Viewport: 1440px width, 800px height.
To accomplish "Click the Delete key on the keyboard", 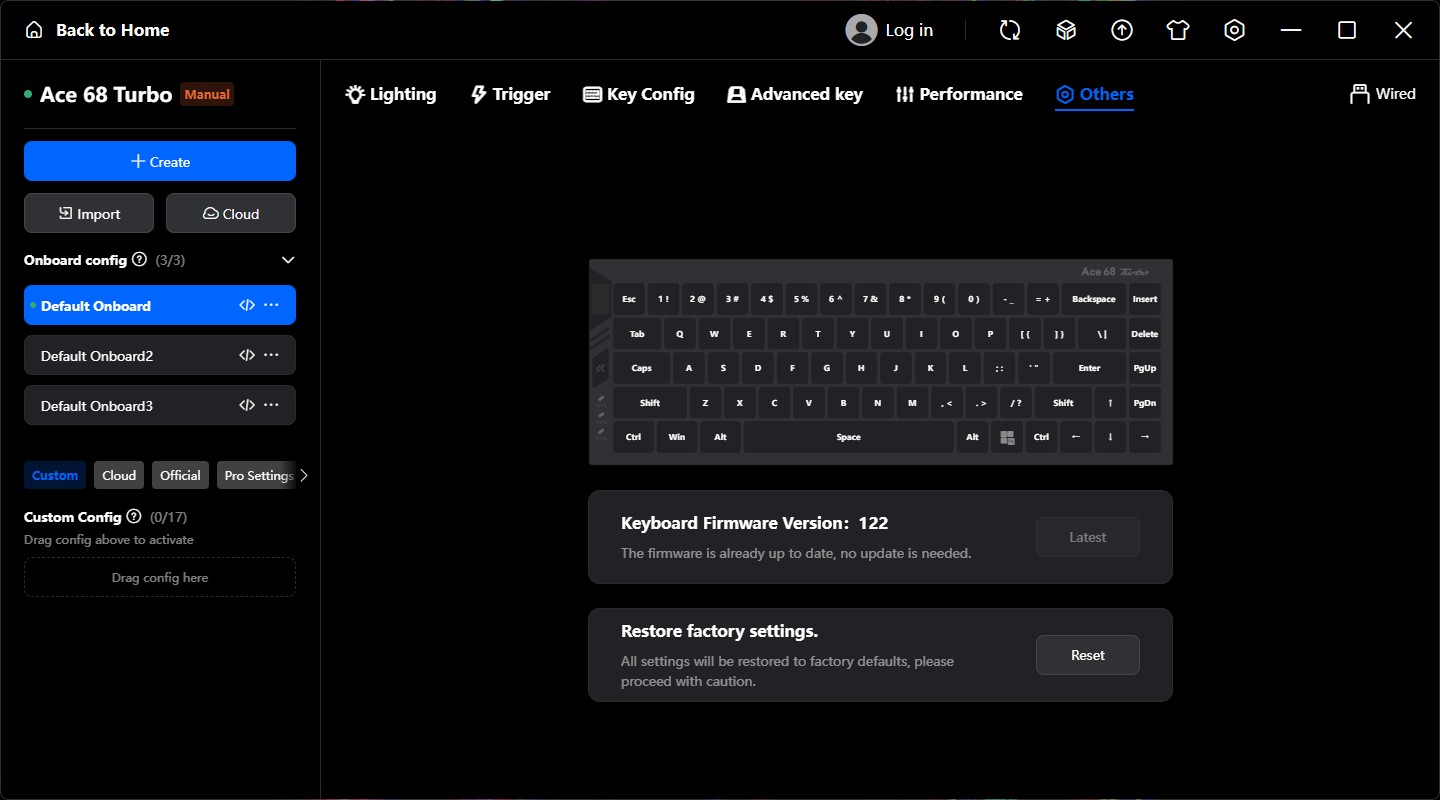I will [x=1145, y=334].
